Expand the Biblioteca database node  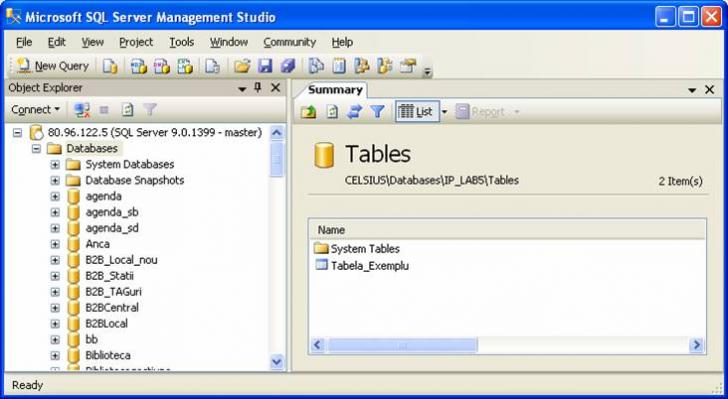pos(55,355)
